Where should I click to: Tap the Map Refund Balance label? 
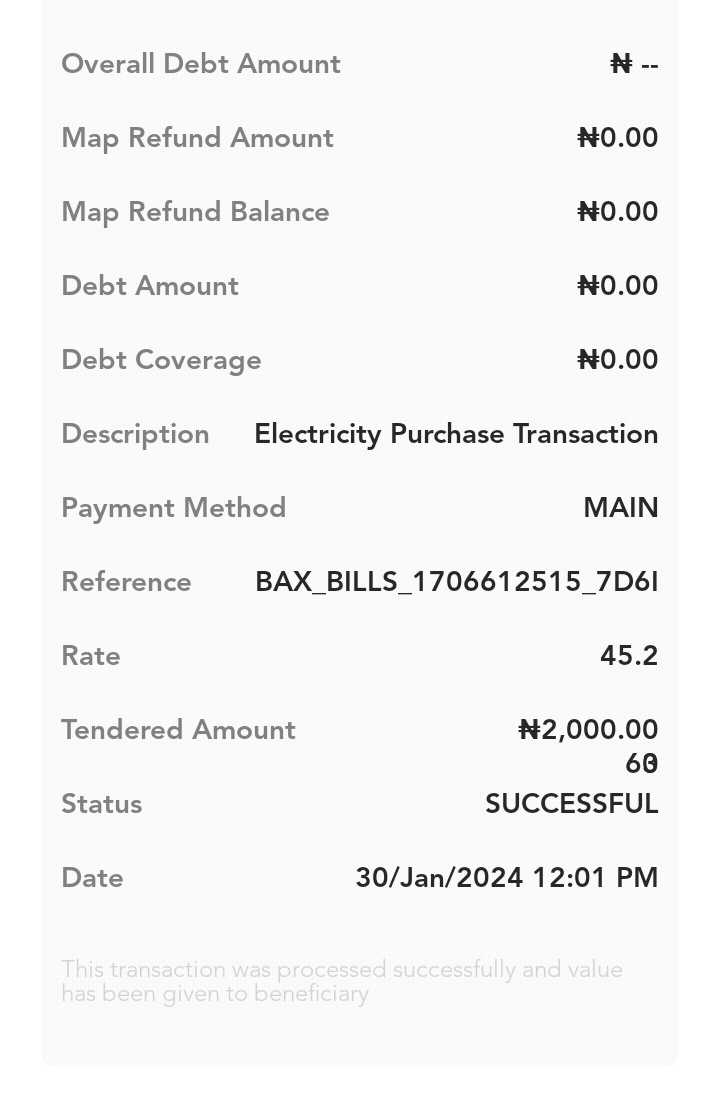coord(195,212)
